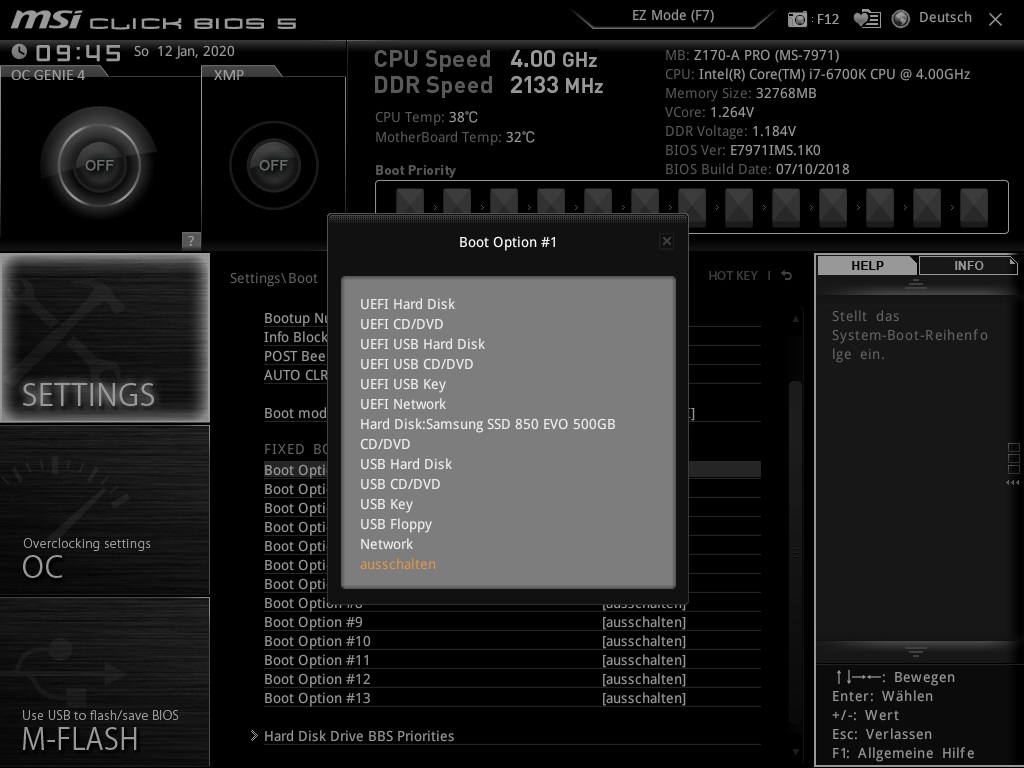Select UEFI Hard Disk option
The image size is (1024, 768).
point(408,304)
